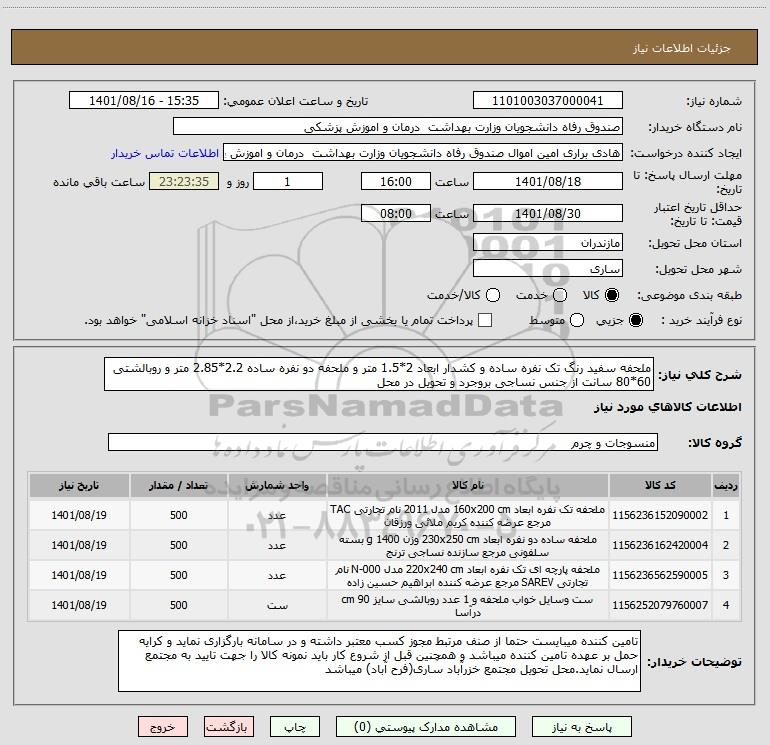This screenshot has width=770, height=745.
Task: Click the ردیف column header
Action: coord(726,485)
